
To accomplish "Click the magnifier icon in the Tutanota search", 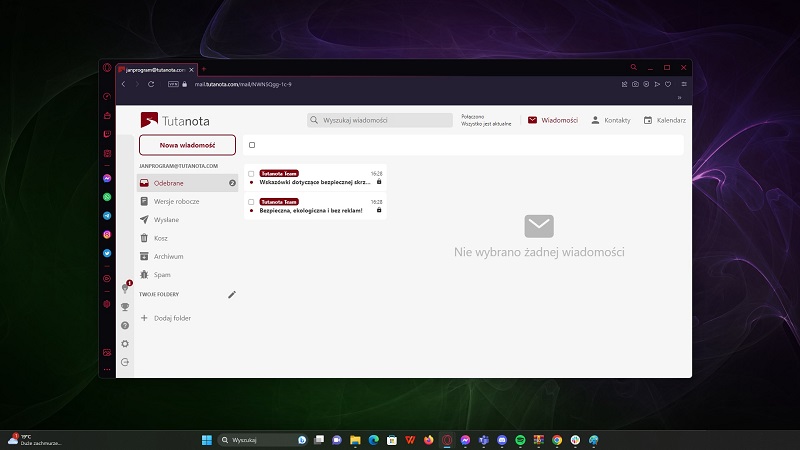I will [x=314, y=120].
